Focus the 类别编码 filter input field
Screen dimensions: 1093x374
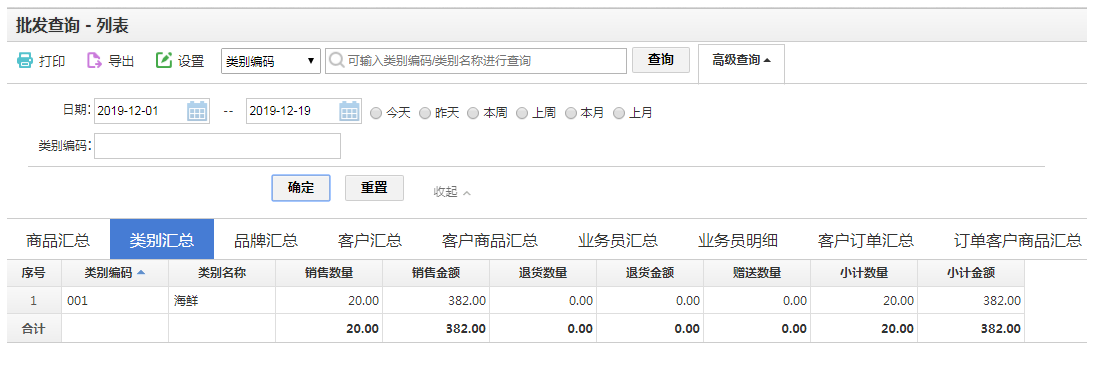pyautogui.click(x=217, y=146)
